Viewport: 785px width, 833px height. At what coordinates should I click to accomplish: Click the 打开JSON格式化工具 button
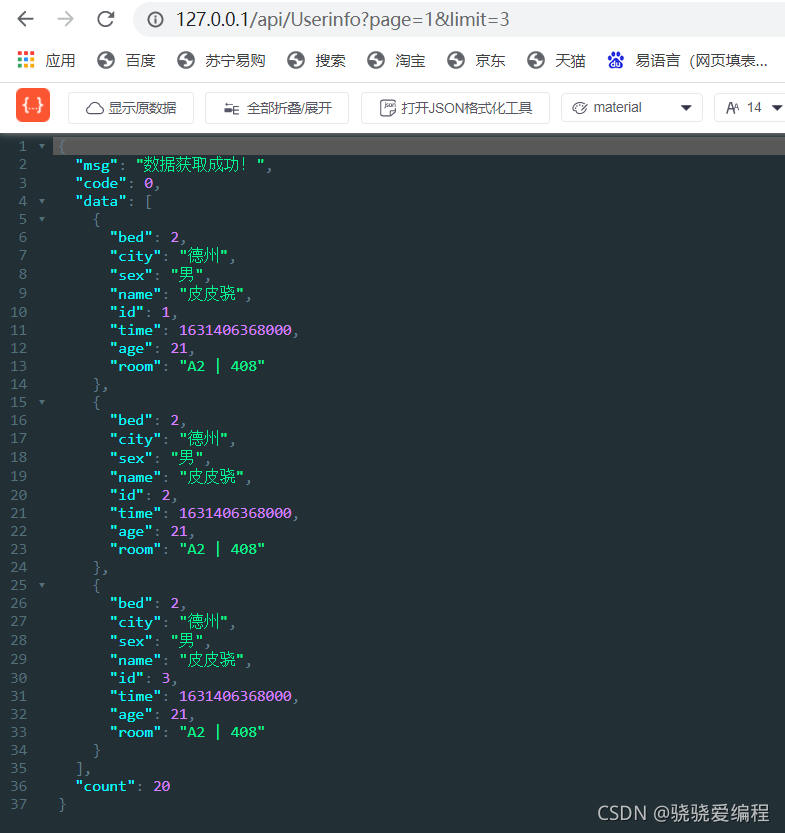(455, 108)
